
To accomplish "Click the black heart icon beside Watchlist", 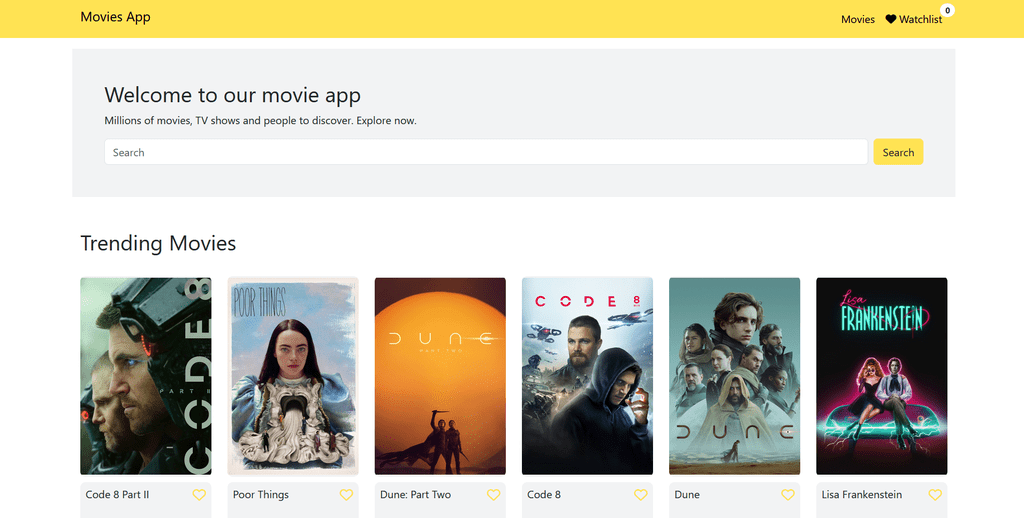I will pyautogui.click(x=891, y=20).
